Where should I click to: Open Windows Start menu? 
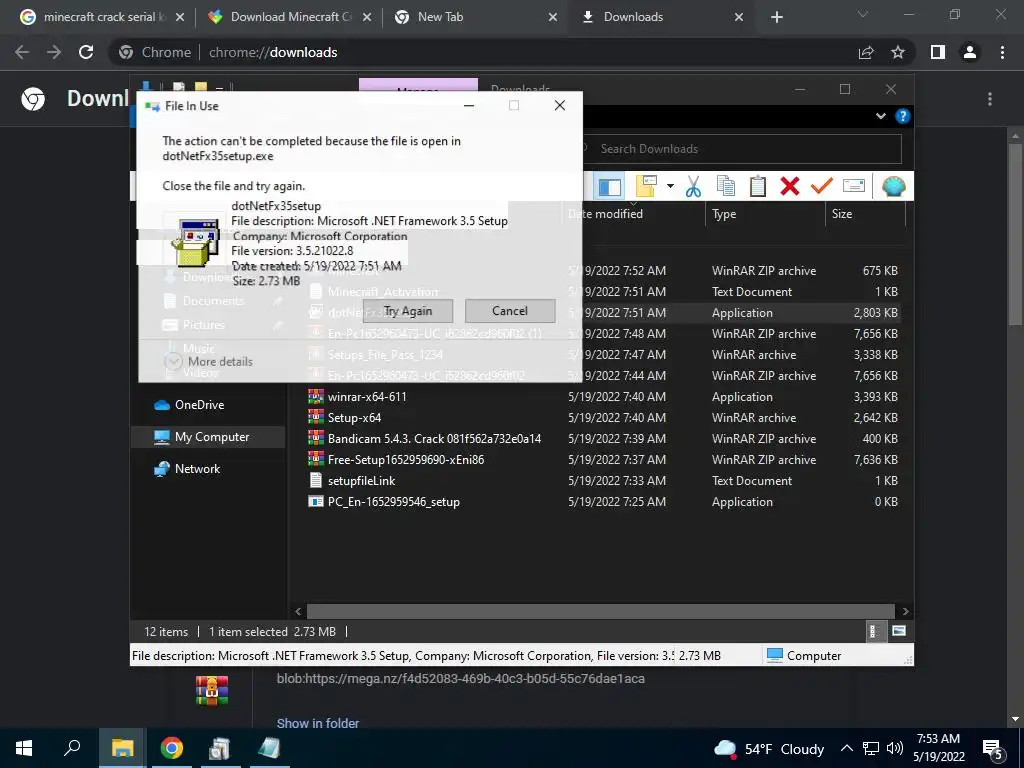point(24,748)
